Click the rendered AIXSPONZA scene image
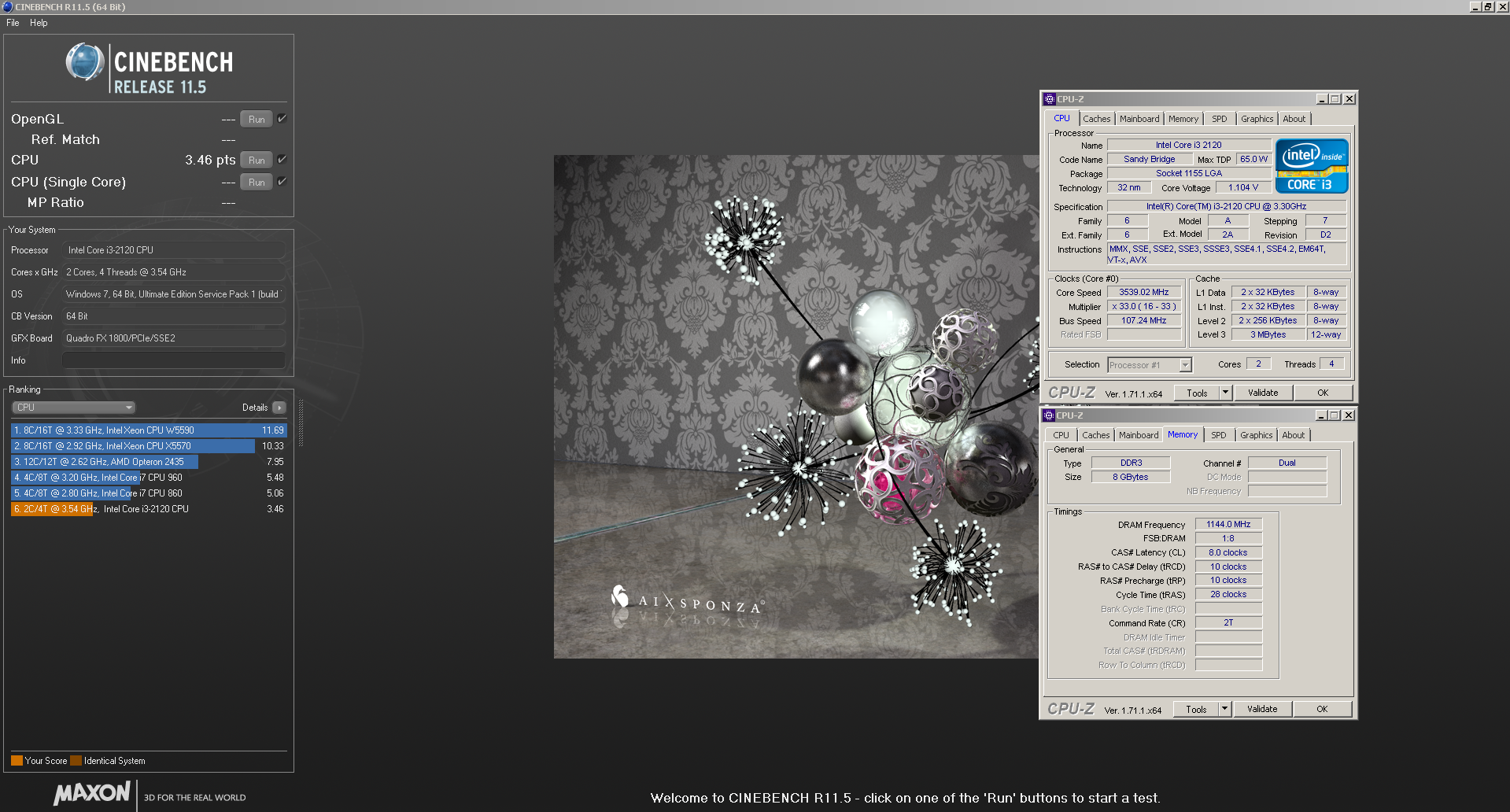Viewport: 1510px width, 812px height. click(796, 407)
